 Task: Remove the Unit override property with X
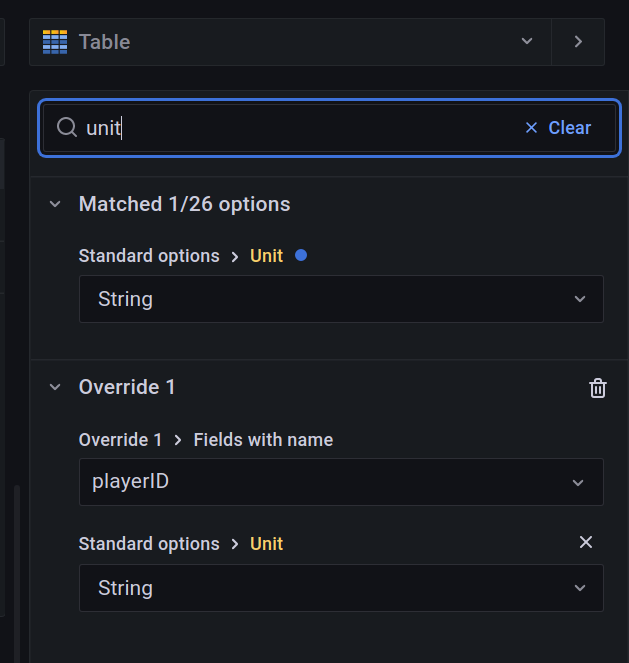pyautogui.click(x=586, y=542)
